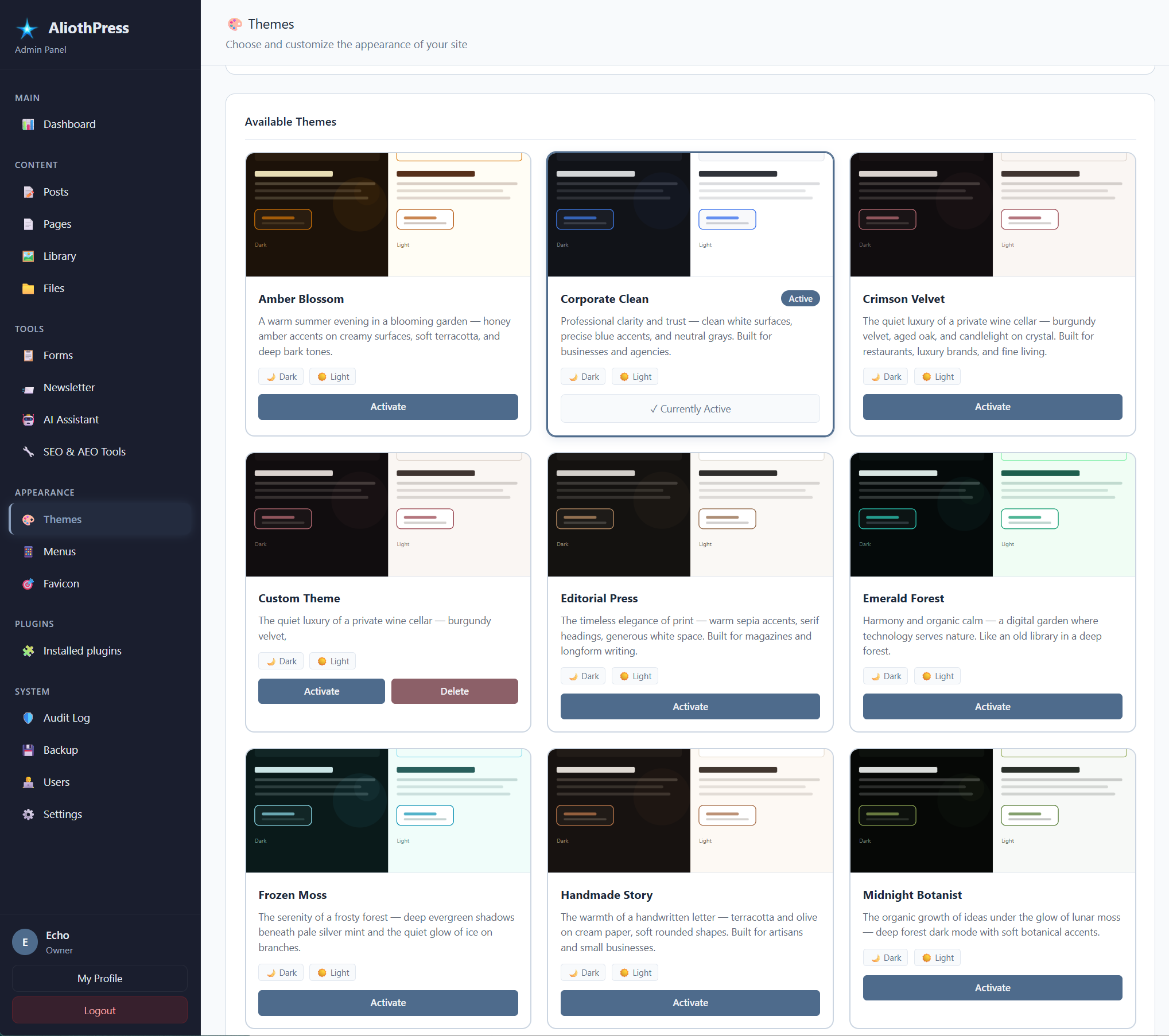Click the SEO & AEO Tools wrench icon

[x=28, y=452]
